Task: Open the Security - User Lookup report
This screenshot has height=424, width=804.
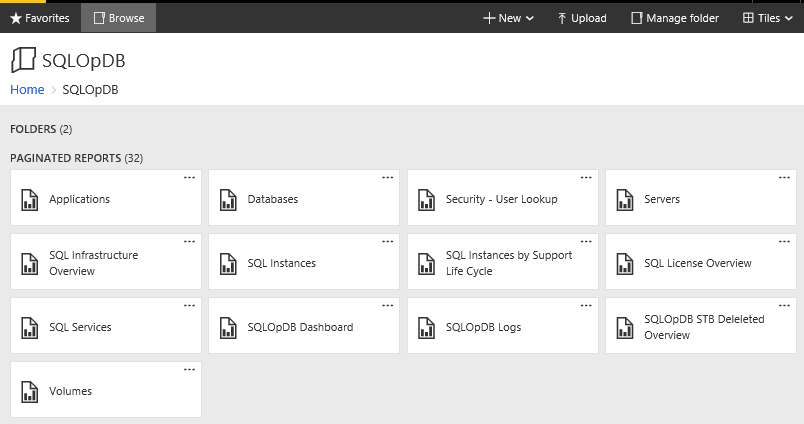Action: (501, 199)
